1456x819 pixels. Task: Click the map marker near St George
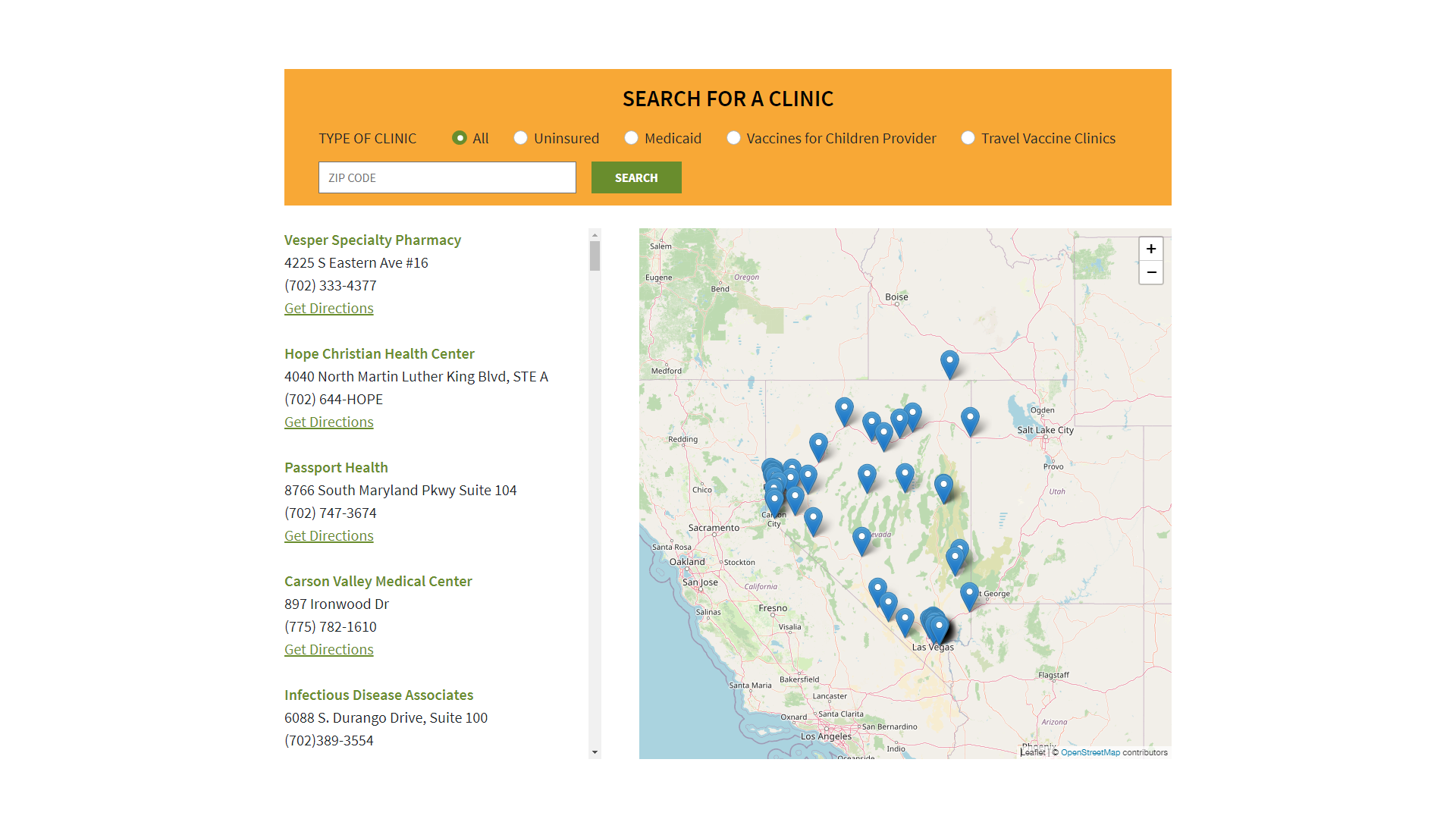pos(968,595)
